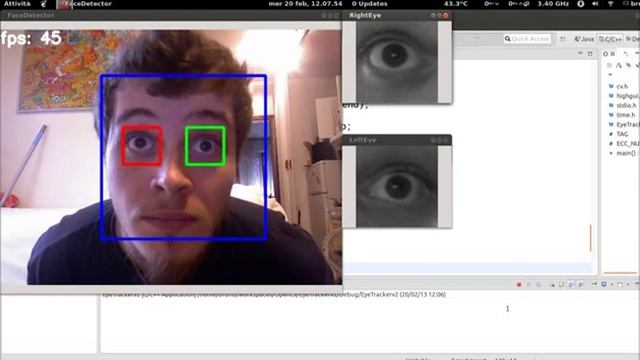Switch to the C/C++ perspective
Image resolution: width=640 pixels, height=360 pixels.
coord(610,39)
